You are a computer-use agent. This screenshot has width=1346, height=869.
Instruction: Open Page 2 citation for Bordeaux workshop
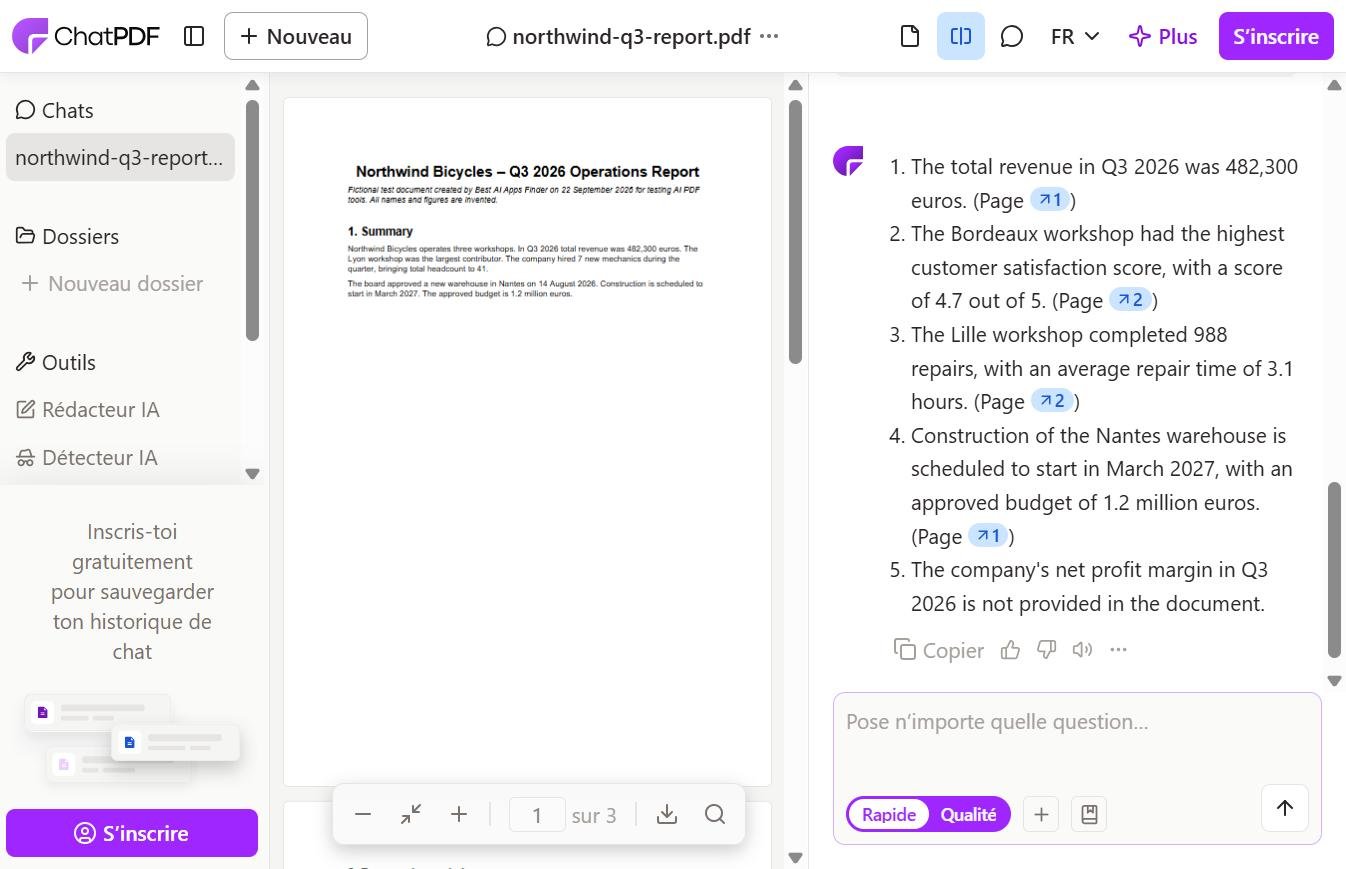click(x=1132, y=300)
